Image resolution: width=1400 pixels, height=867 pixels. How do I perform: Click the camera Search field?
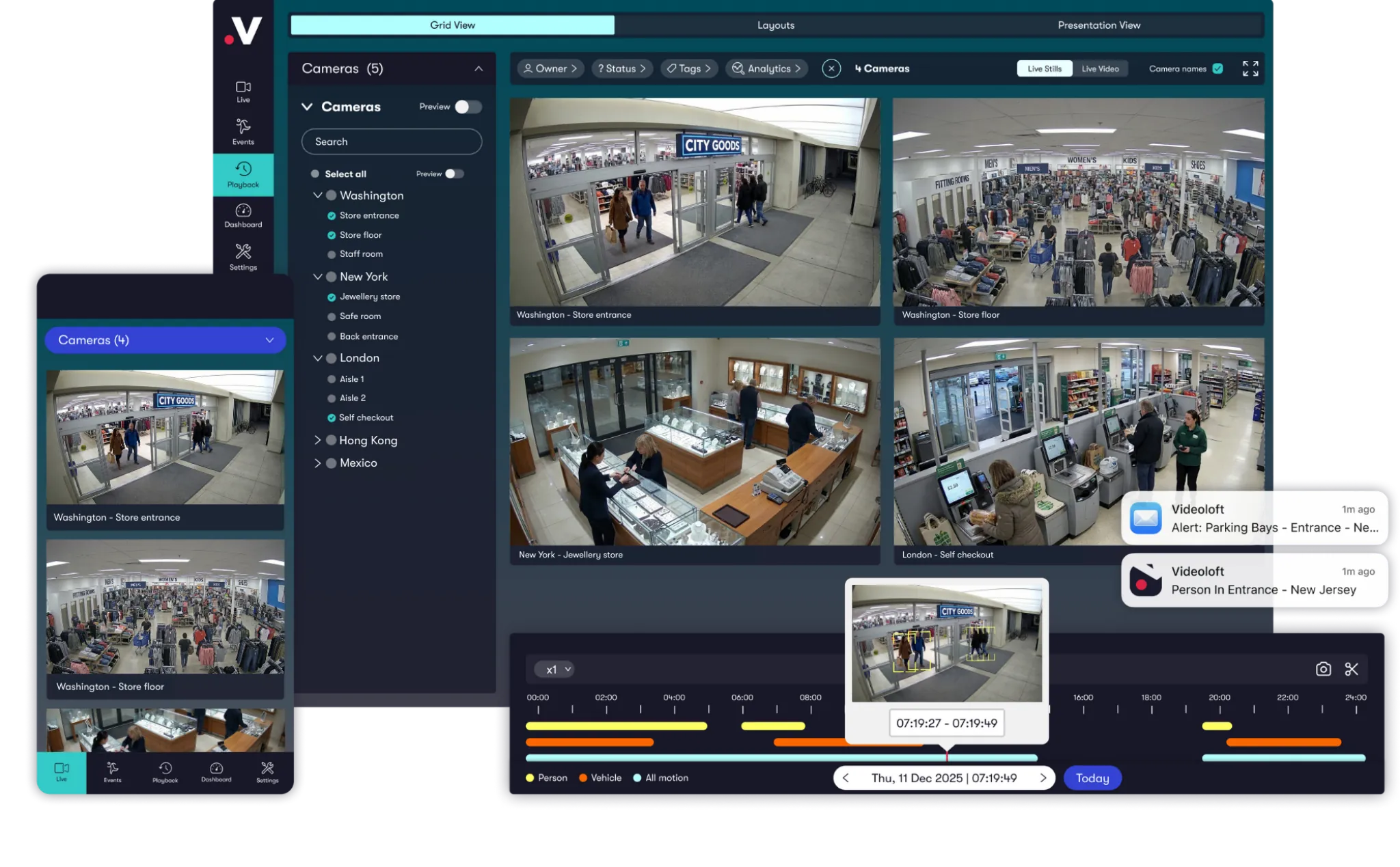[391, 141]
